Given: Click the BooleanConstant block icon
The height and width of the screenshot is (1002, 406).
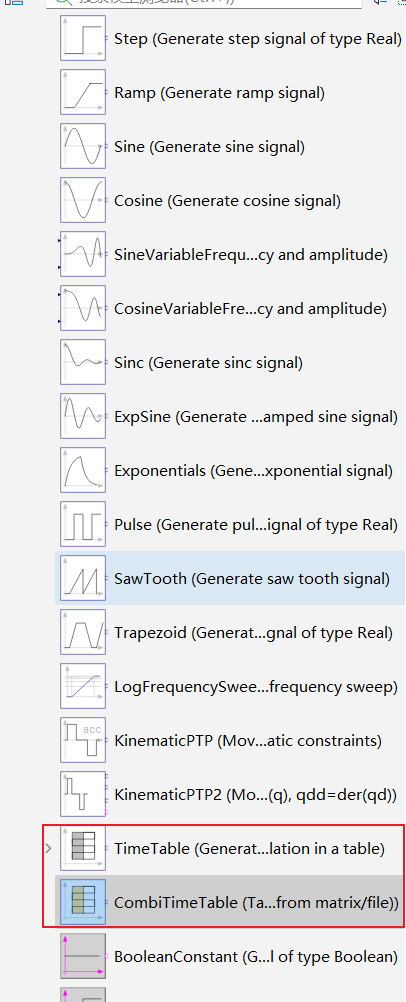Looking at the screenshot, I should [x=83, y=956].
